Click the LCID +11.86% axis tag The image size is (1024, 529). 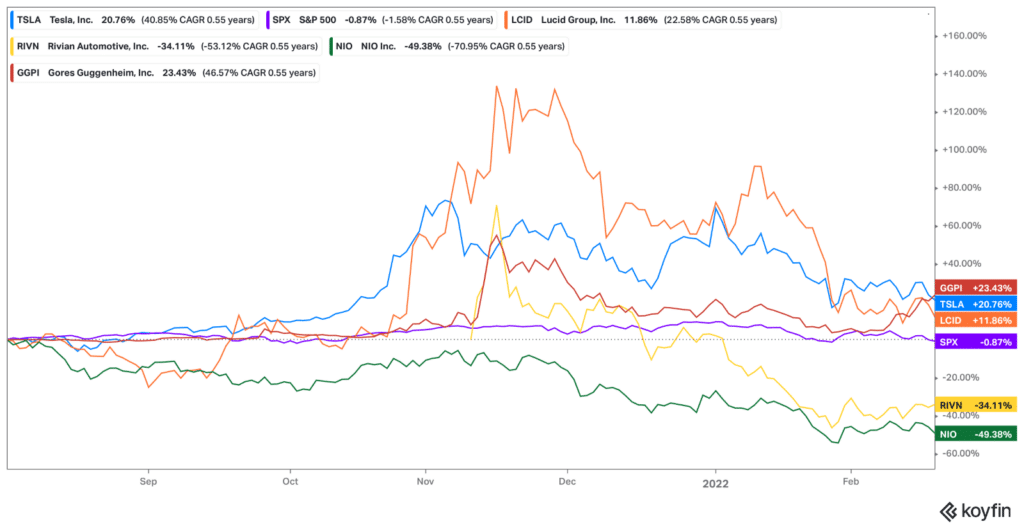[976, 320]
